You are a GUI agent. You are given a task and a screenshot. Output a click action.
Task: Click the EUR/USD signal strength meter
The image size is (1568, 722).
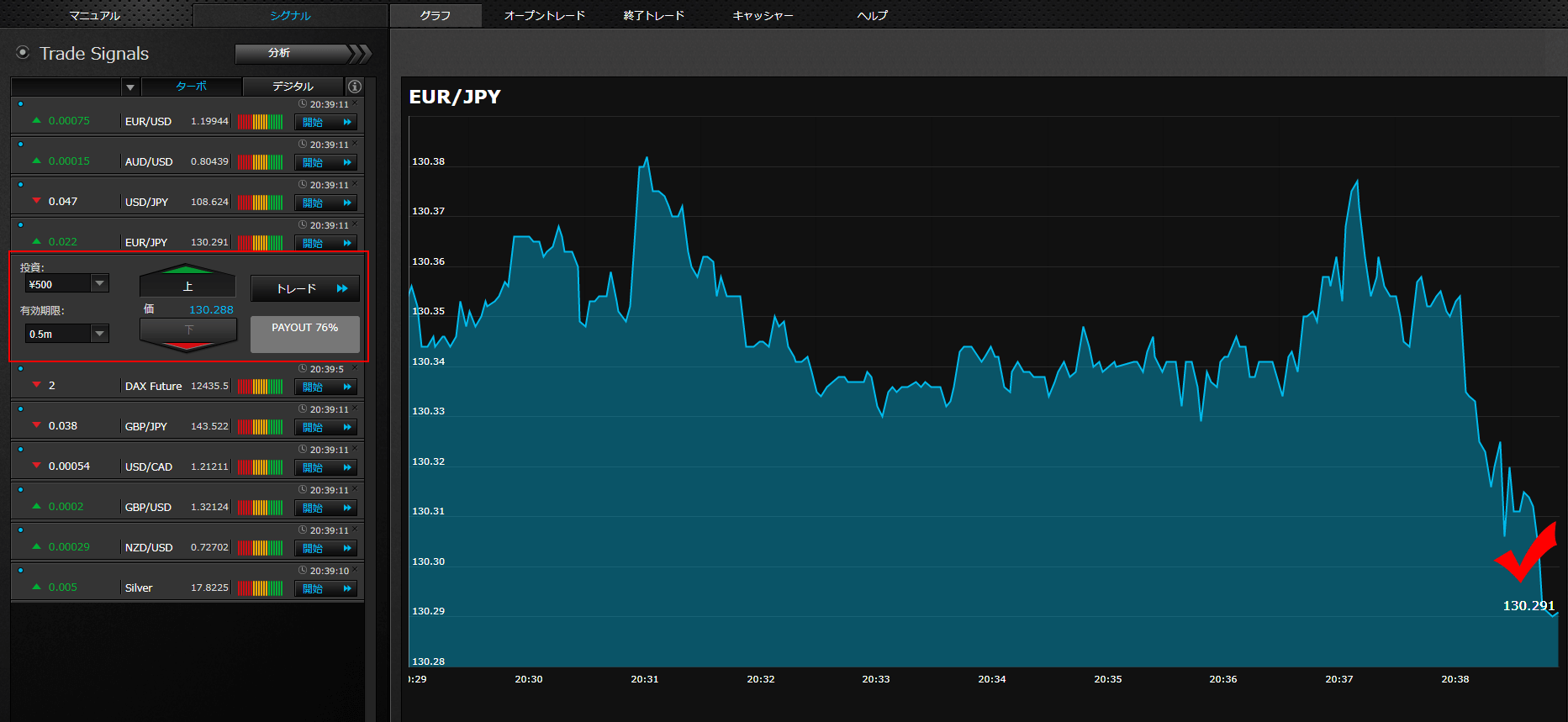260,121
